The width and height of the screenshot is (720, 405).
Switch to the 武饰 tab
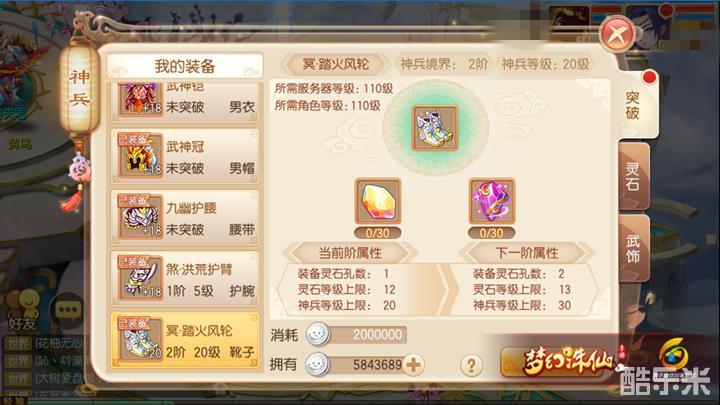pyautogui.click(x=633, y=248)
